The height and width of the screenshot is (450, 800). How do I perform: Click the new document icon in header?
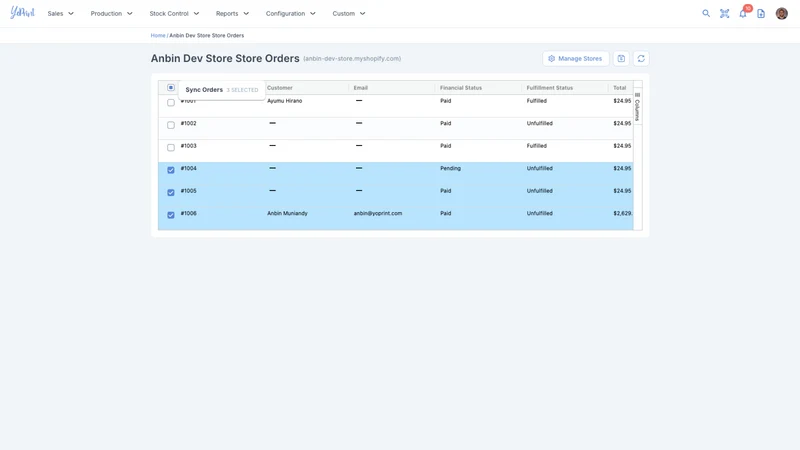tap(761, 14)
